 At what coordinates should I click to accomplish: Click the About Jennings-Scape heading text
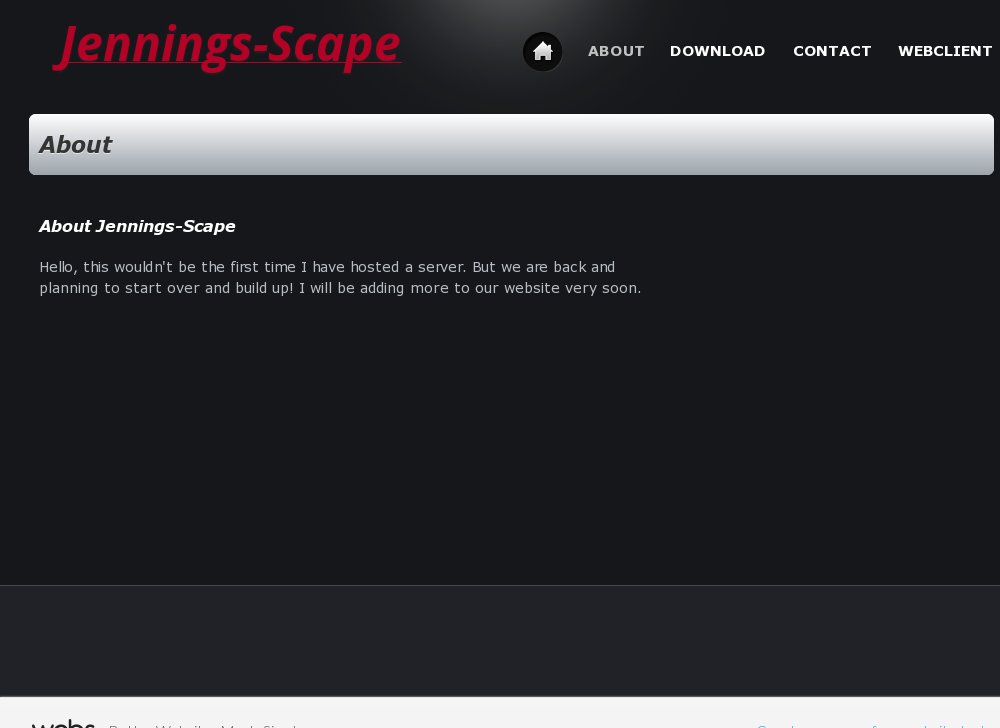pos(137,226)
